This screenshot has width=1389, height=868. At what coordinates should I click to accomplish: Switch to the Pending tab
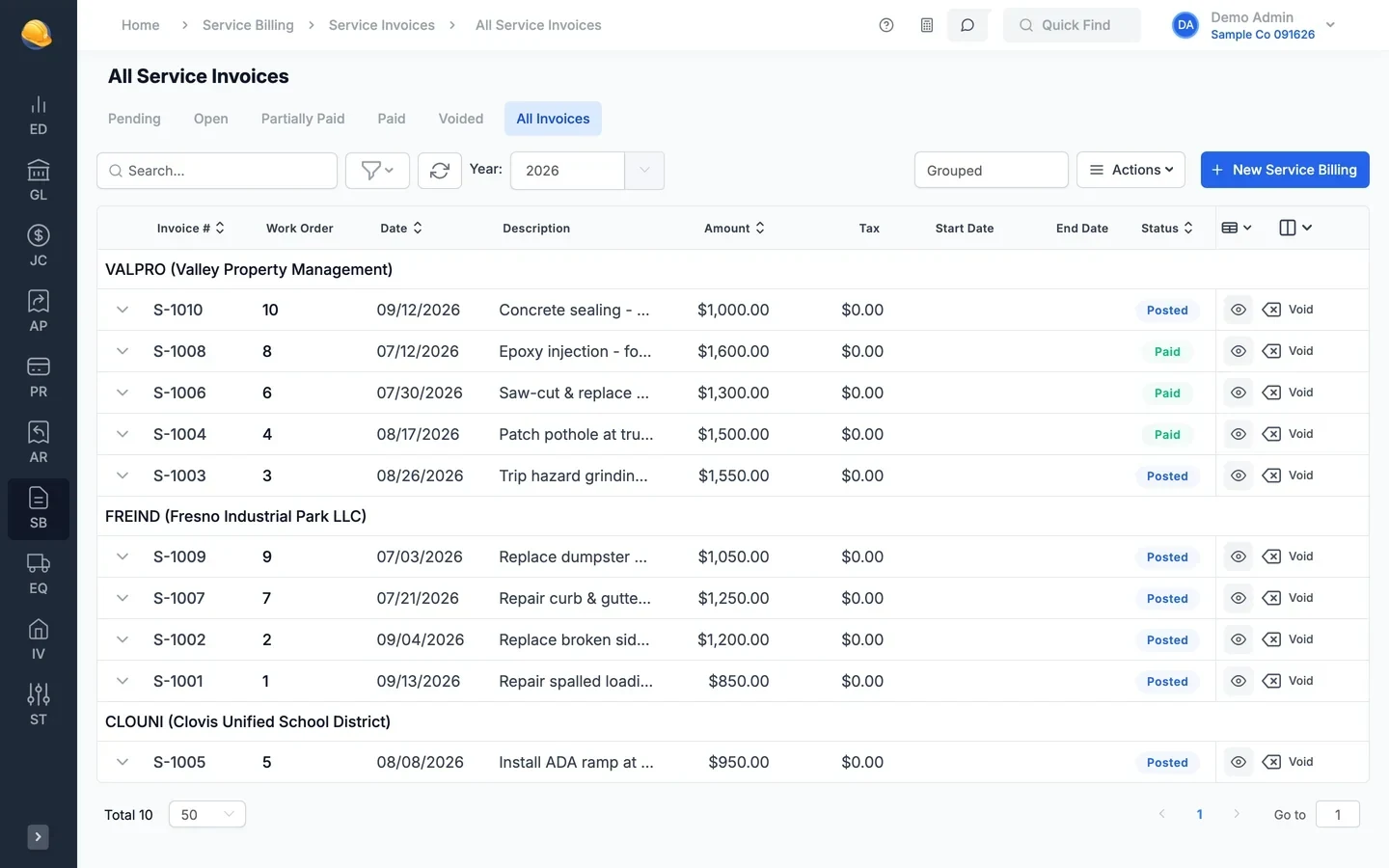(134, 119)
